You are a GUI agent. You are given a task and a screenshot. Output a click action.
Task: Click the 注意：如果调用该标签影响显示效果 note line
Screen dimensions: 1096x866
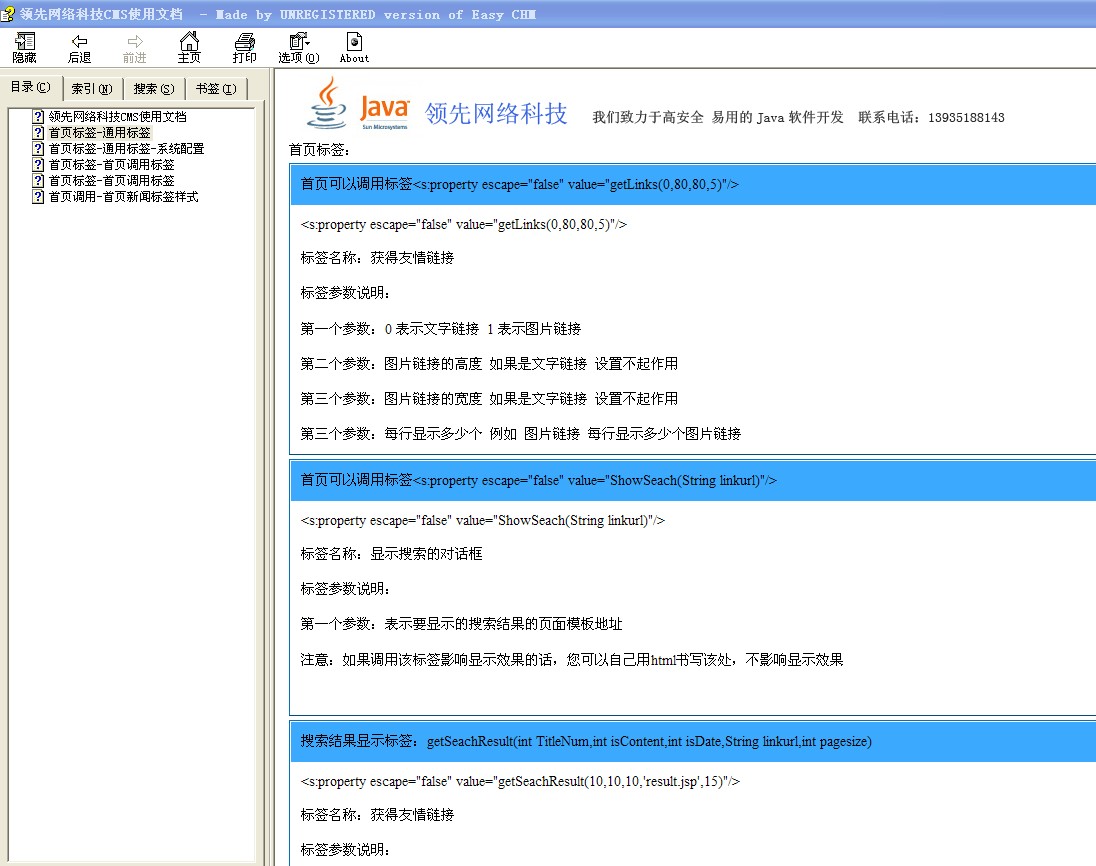[x=572, y=659]
